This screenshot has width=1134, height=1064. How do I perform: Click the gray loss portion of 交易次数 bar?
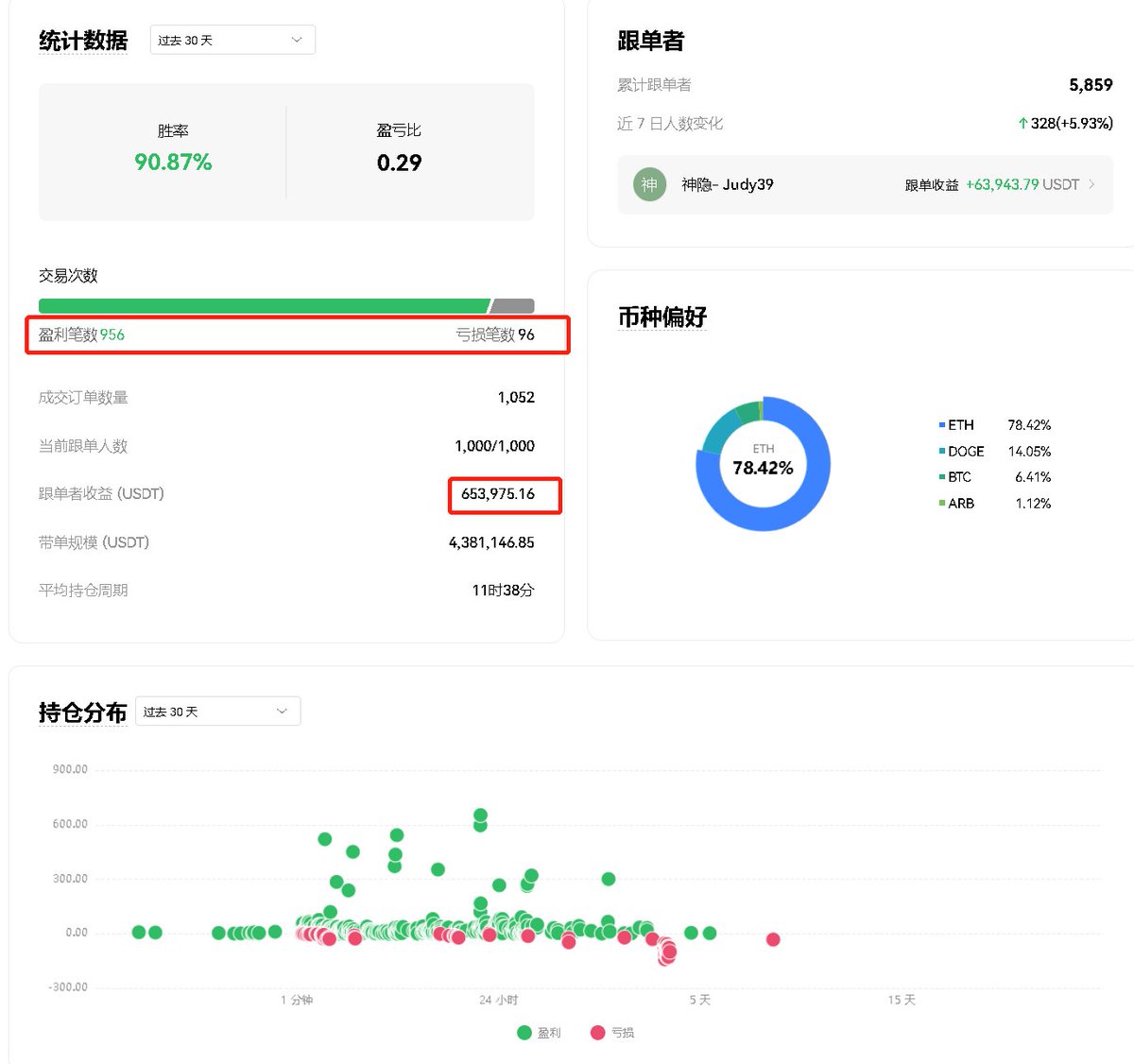(x=512, y=306)
